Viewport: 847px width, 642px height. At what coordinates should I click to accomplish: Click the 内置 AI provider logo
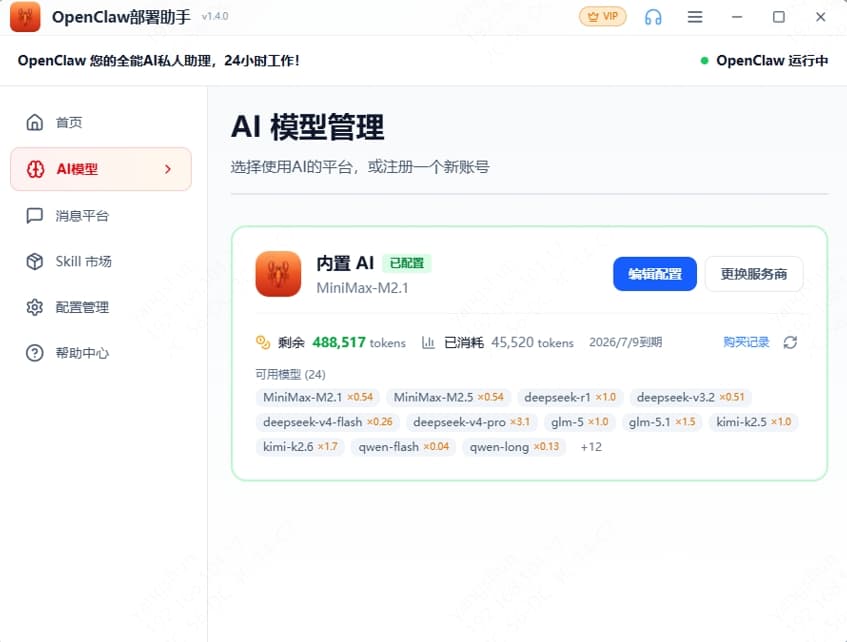point(278,274)
